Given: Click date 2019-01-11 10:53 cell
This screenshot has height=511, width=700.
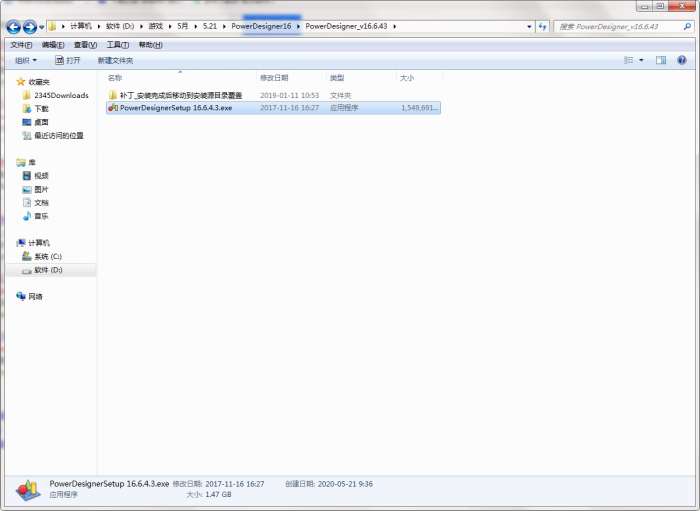Looking at the screenshot, I should point(289,95).
